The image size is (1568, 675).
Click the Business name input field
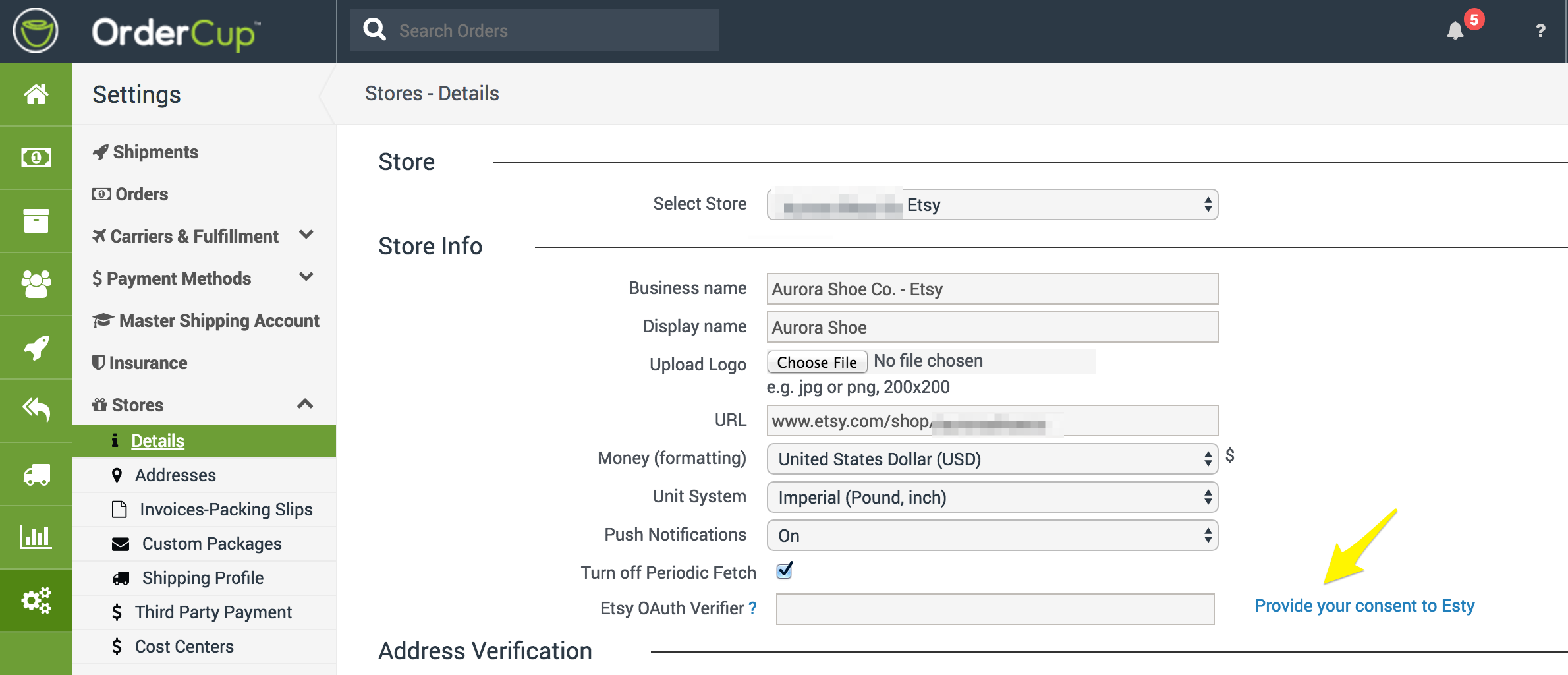(992, 289)
